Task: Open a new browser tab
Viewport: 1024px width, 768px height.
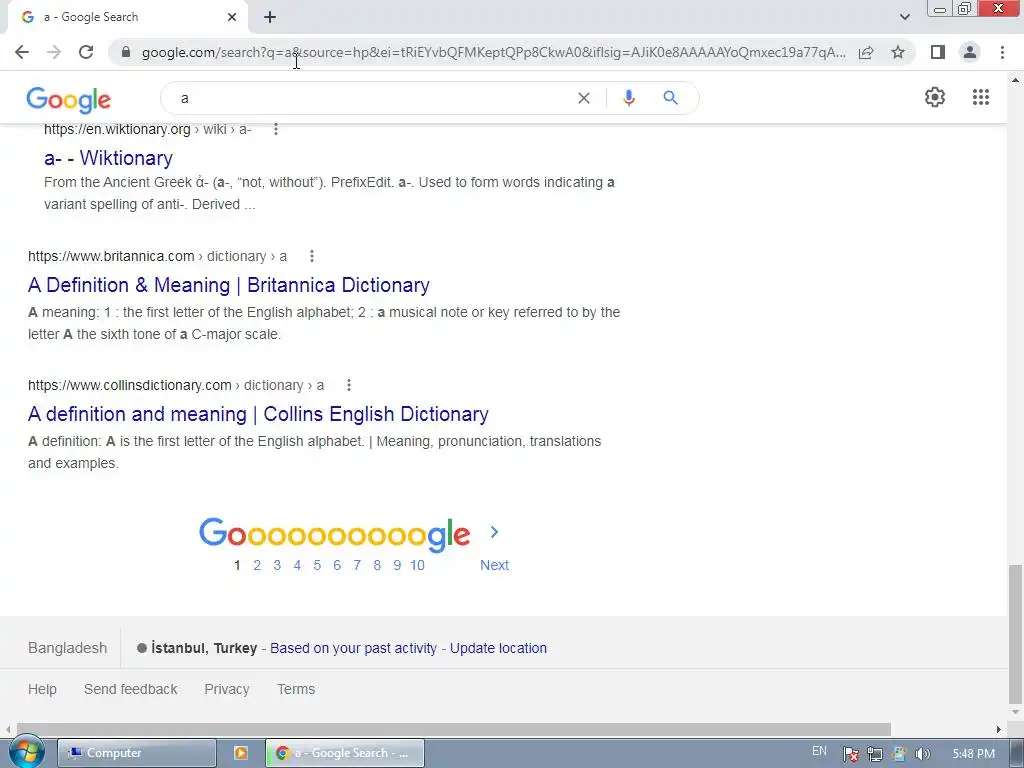Action: 270,17
